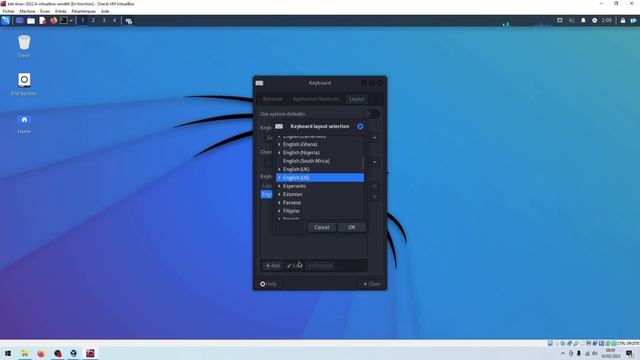Toggle the Use system defaults switch
This screenshot has width=640, height=360.
(371, 114)
